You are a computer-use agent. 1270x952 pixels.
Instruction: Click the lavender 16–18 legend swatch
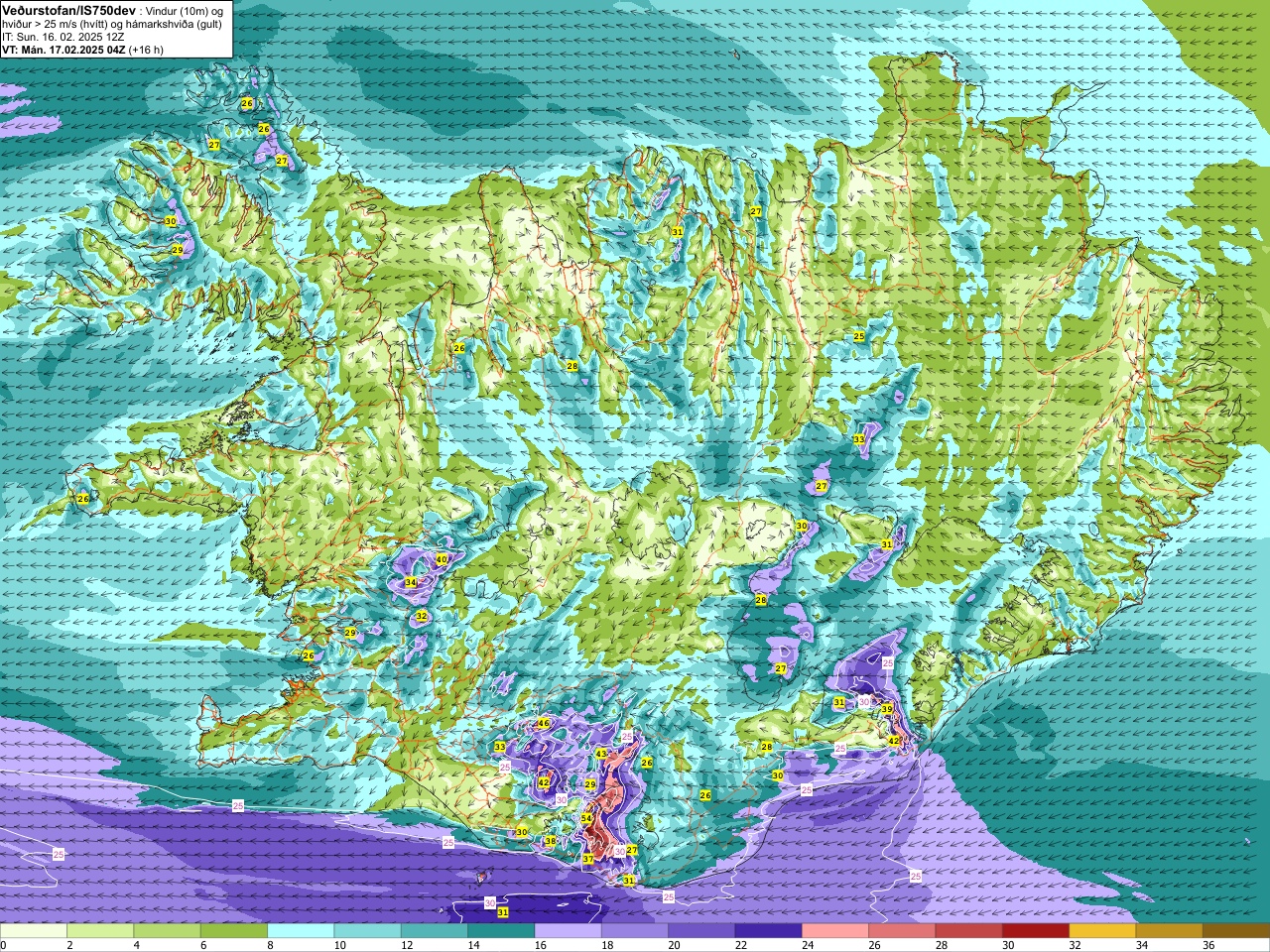tap(568, 931)
